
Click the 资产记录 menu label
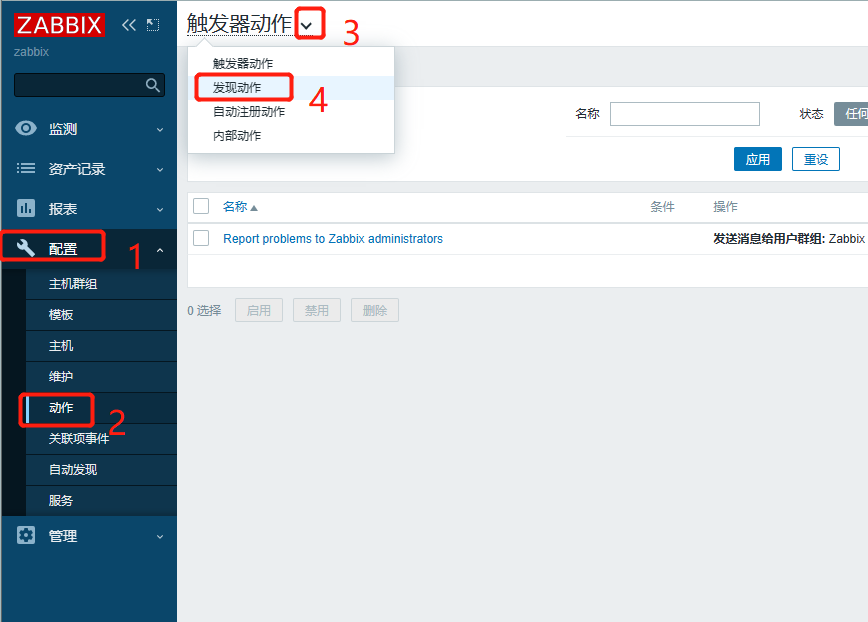coord(77,169)
